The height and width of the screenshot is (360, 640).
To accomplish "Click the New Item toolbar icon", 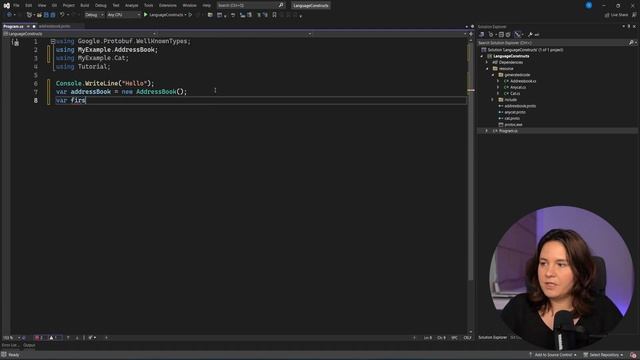I will 29,15.
